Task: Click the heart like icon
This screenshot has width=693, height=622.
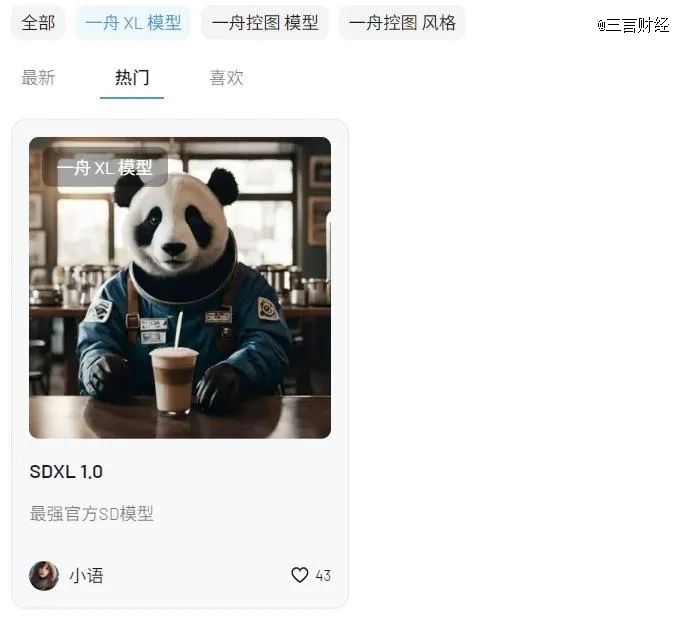Action: coord(299,575)
